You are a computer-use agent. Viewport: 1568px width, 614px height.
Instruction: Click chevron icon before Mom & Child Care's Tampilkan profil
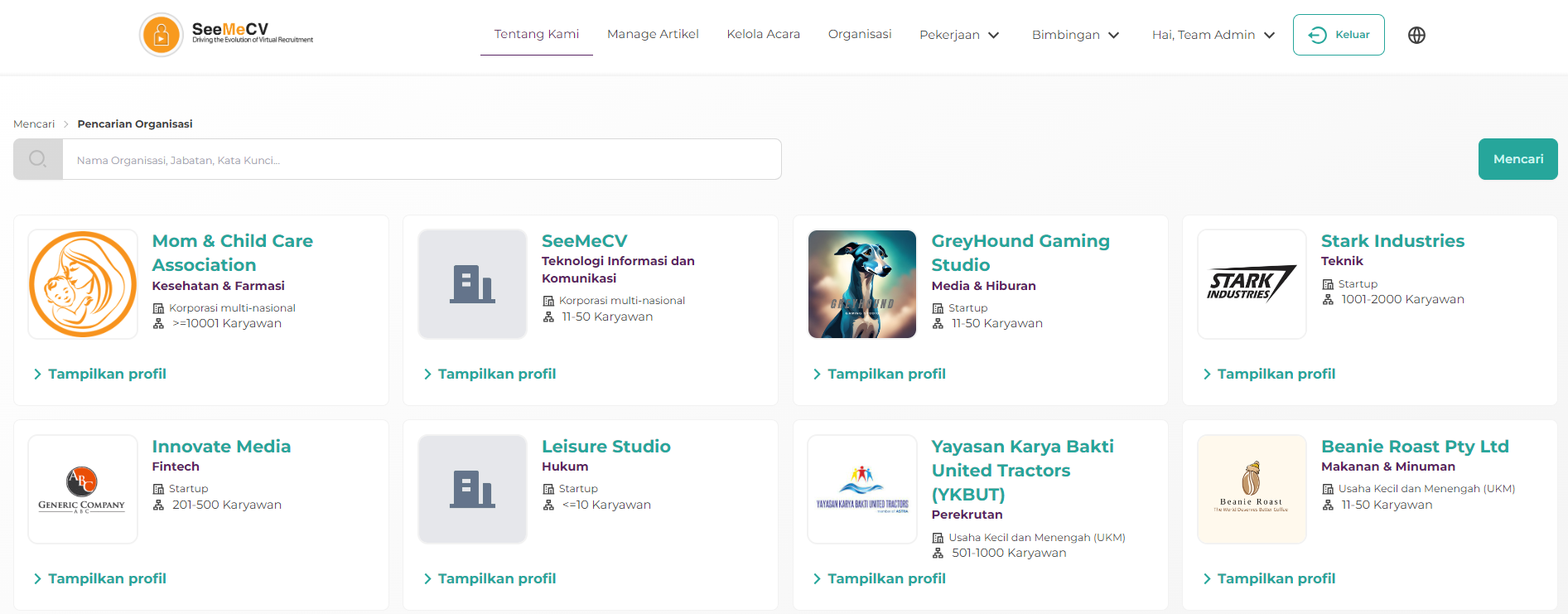coord(37,375)
